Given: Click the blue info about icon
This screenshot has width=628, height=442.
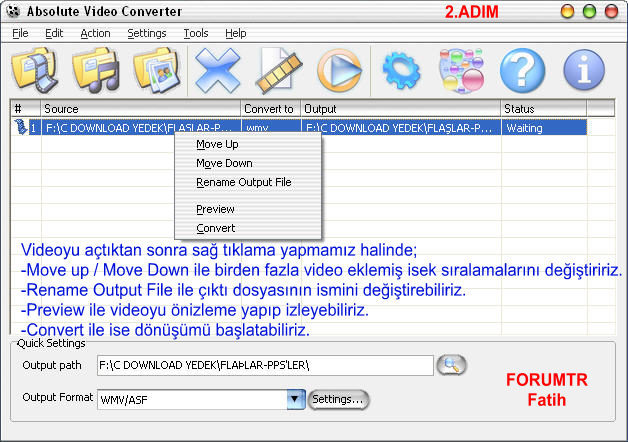Looking at the screenshot, I should pyautogui.click(x=584, y=70).
